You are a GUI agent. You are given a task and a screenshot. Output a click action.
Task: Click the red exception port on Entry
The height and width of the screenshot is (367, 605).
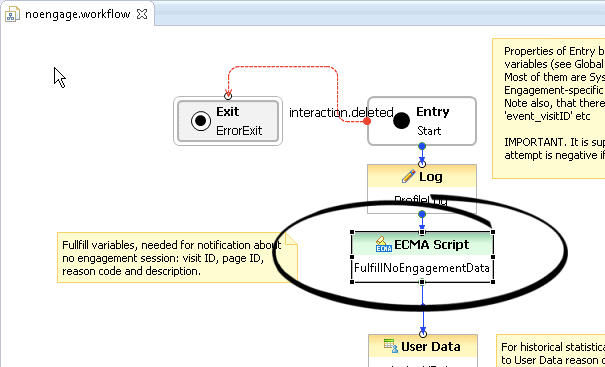367,121
